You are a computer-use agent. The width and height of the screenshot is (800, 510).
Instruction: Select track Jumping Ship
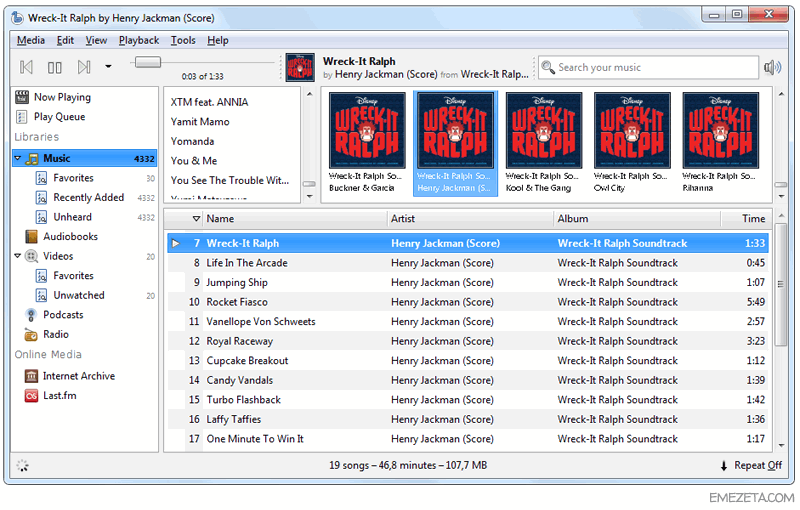(468, 283)
